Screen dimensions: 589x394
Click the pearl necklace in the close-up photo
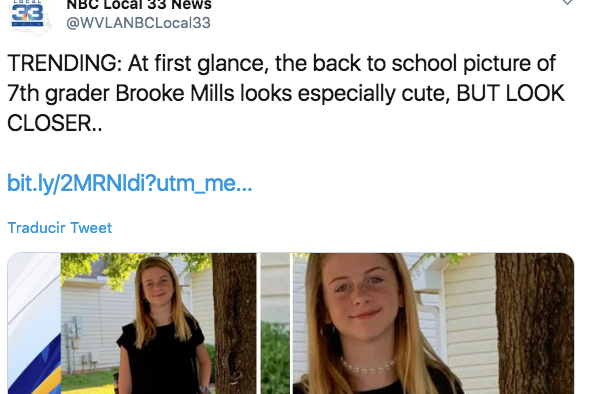click(x=368, y=365)
